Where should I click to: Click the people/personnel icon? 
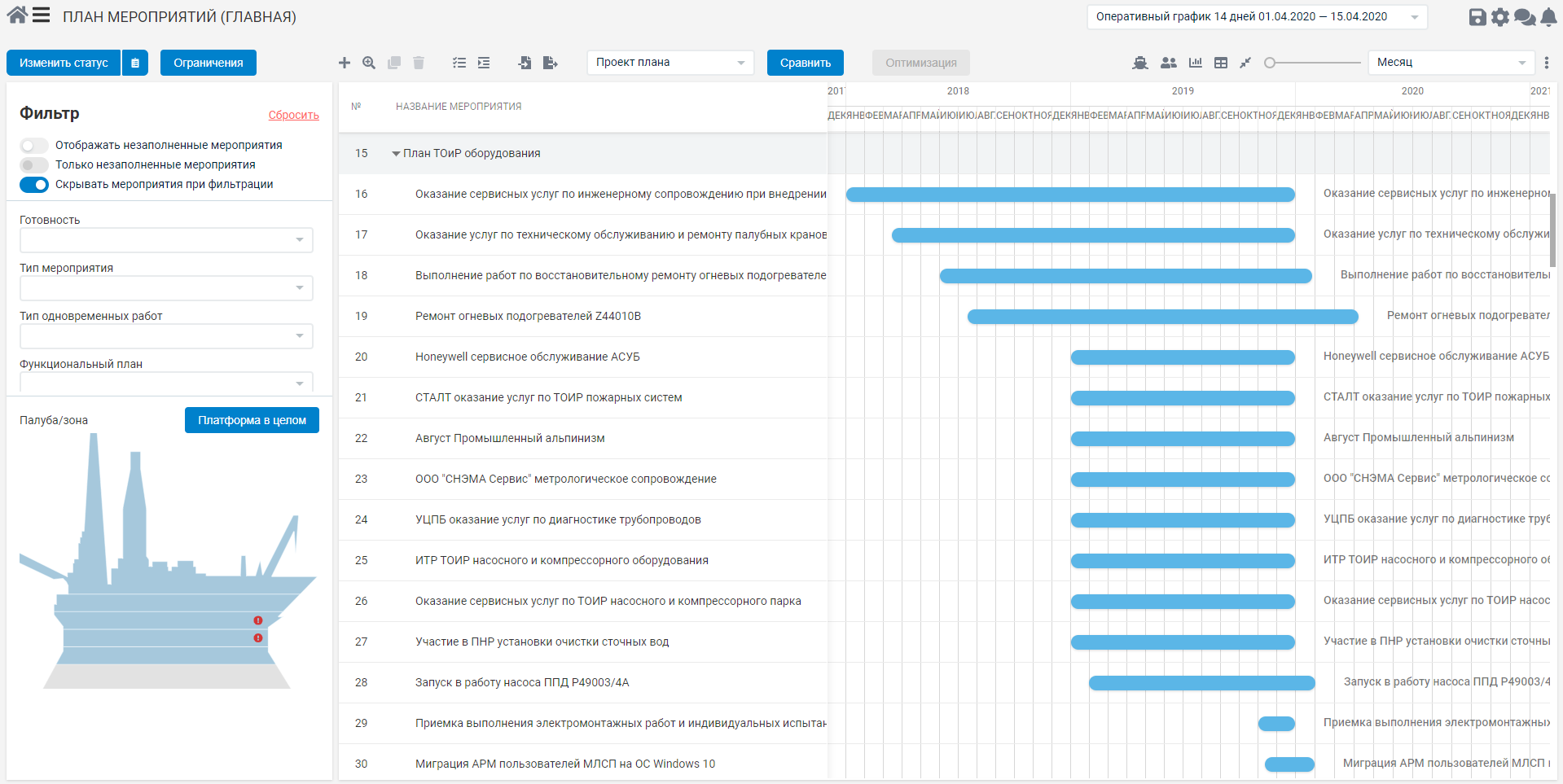tap(1169, 63)
